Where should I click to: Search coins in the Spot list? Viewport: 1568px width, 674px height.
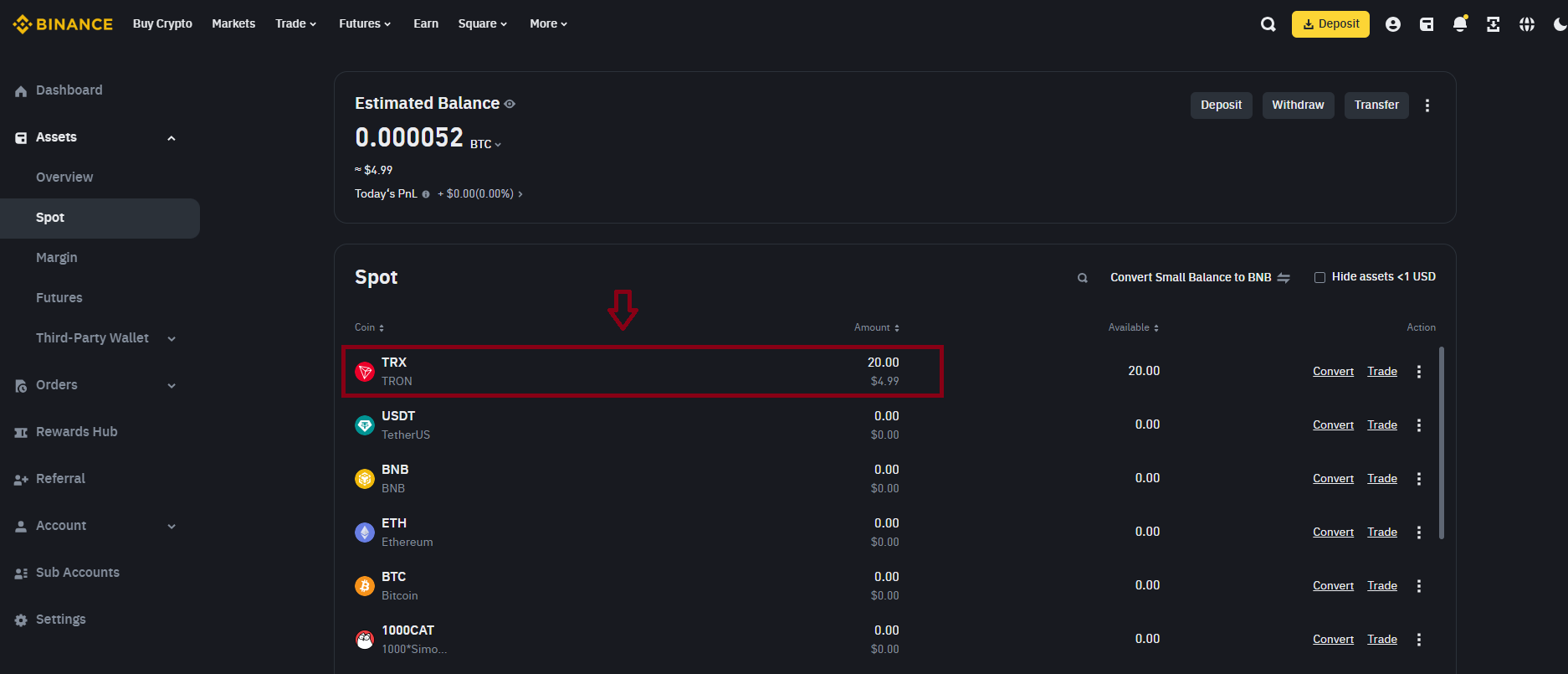[x=1083, y=278]
